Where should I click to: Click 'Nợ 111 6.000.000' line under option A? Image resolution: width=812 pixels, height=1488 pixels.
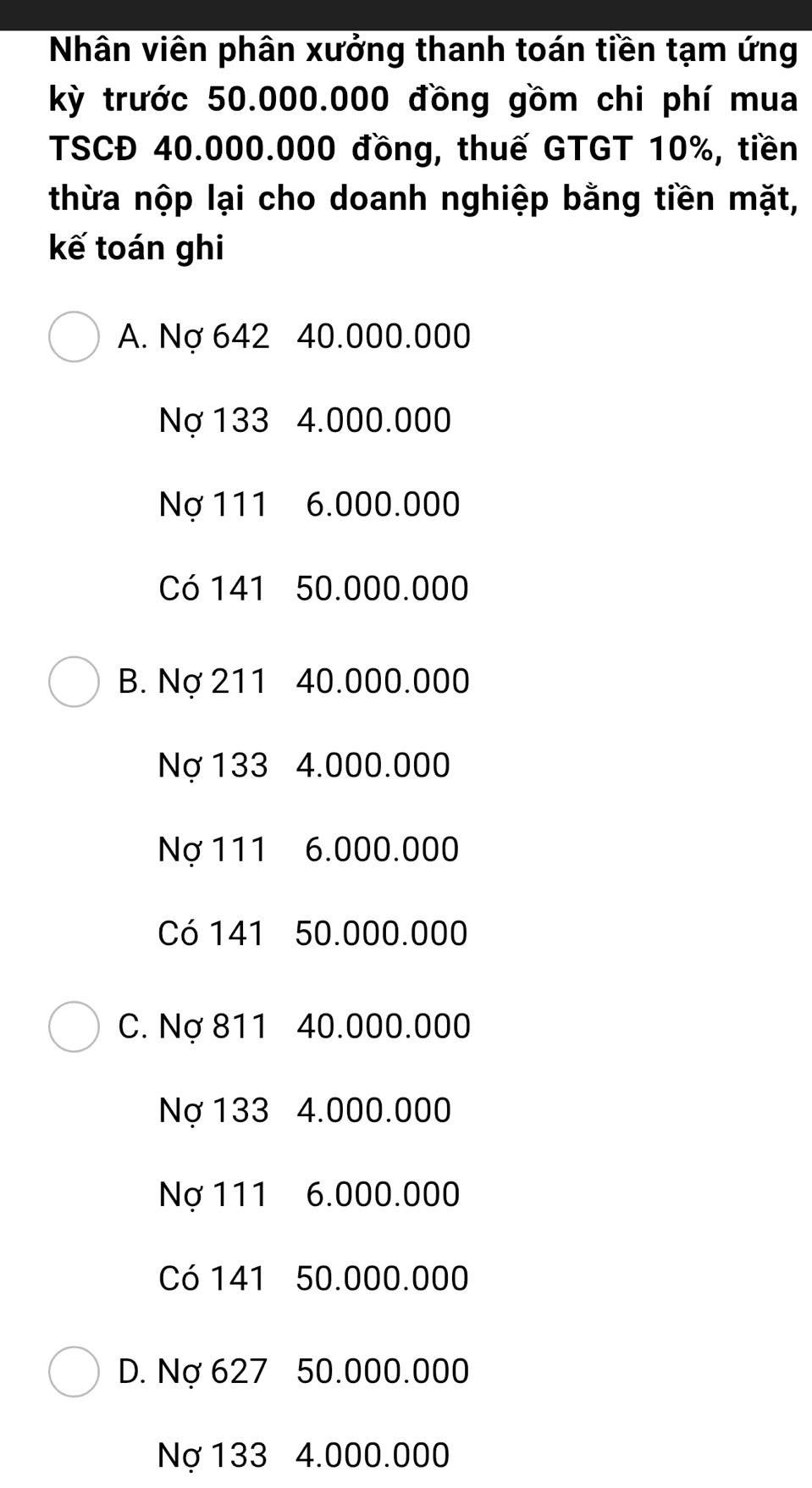pos(309,505)
